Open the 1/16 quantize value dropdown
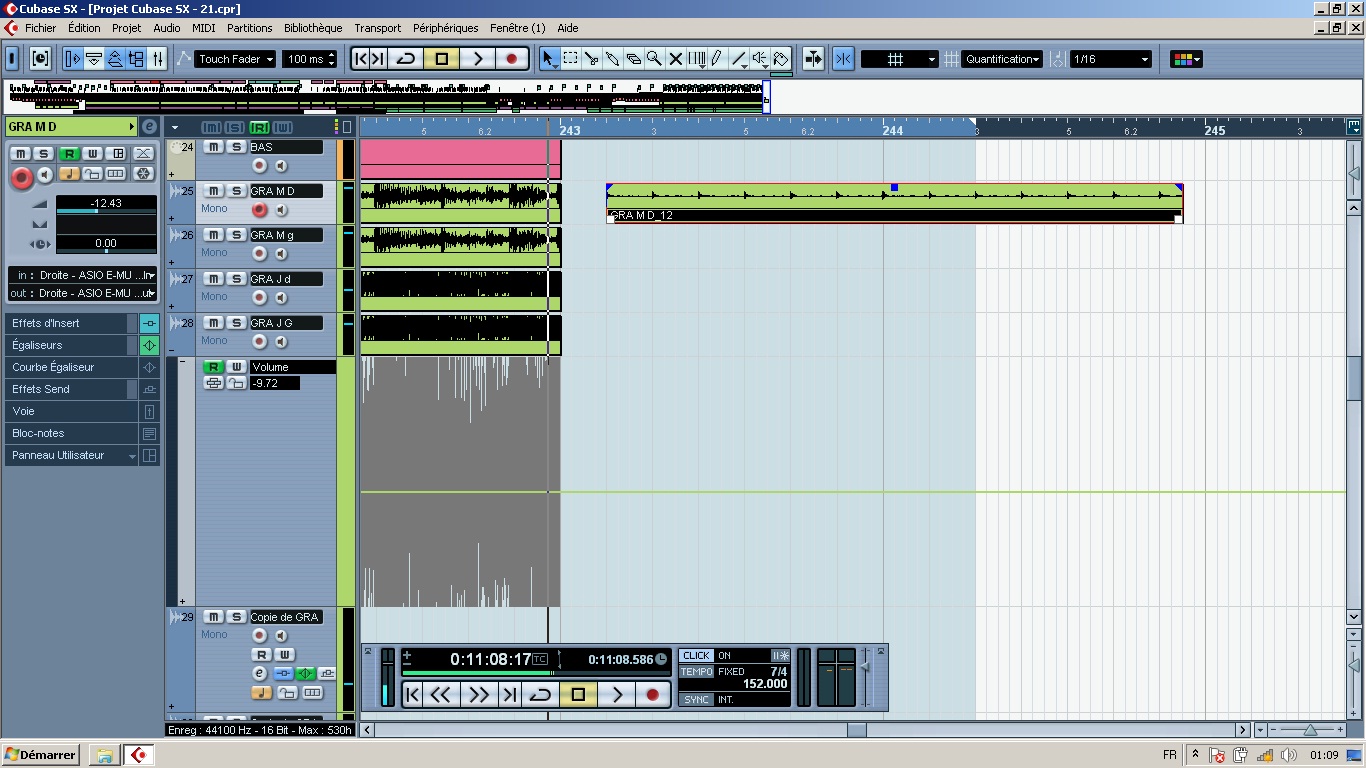The height and width of the screenshot is (768, 1366). [x=1111, y=59]
